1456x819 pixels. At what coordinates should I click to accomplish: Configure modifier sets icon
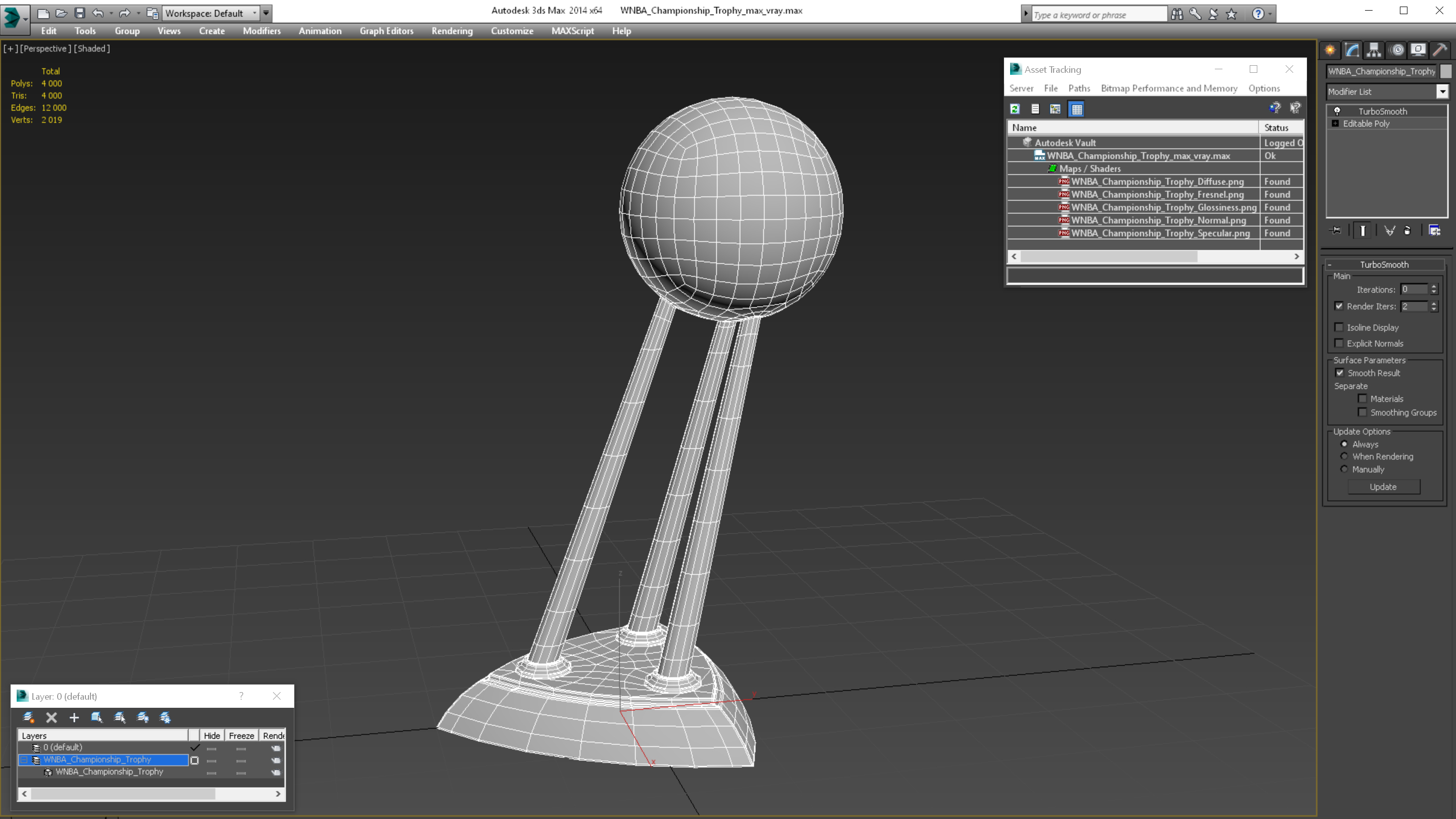pos(1435,231)
